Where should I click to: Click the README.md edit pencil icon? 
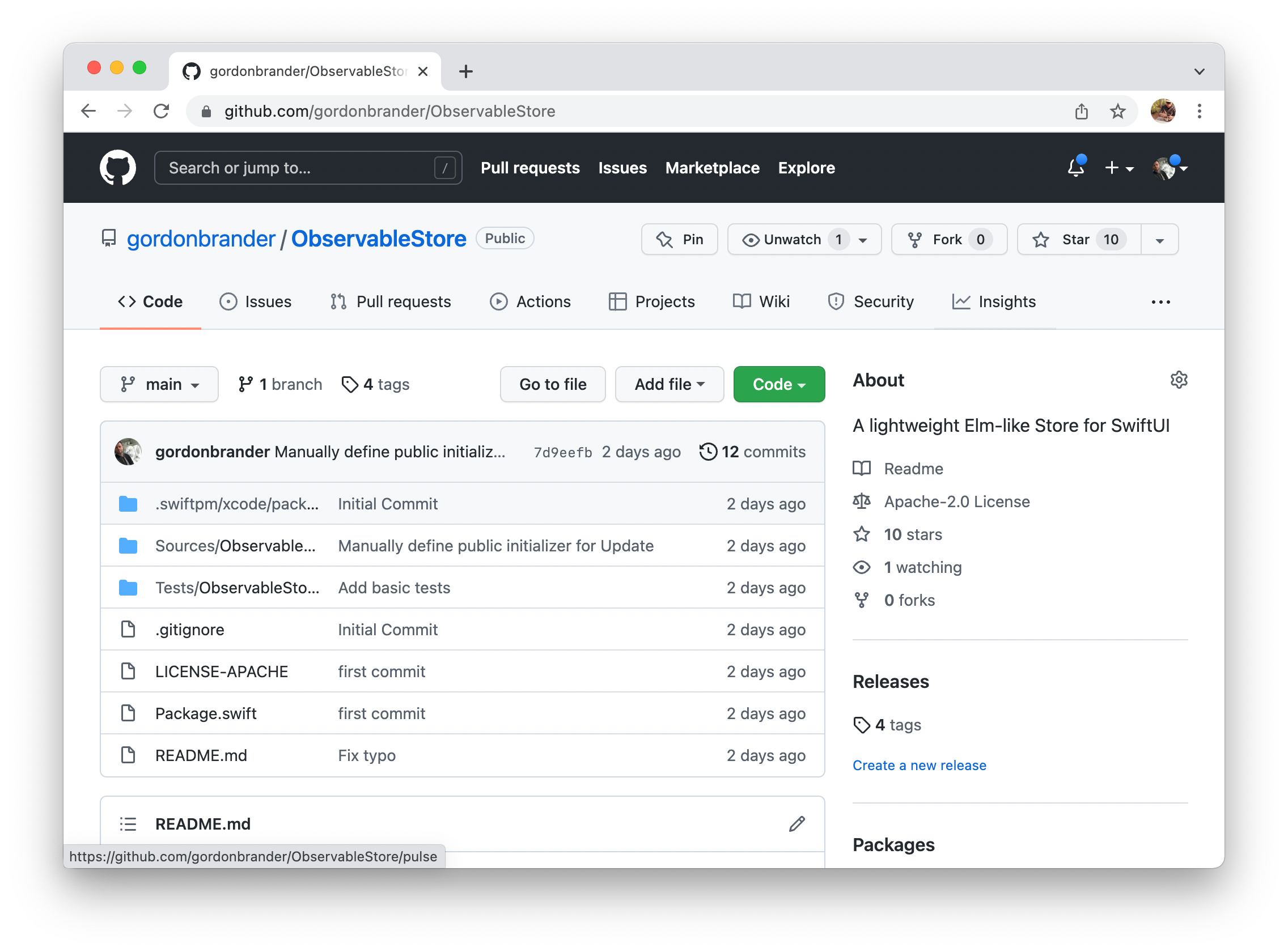point(796,824)
